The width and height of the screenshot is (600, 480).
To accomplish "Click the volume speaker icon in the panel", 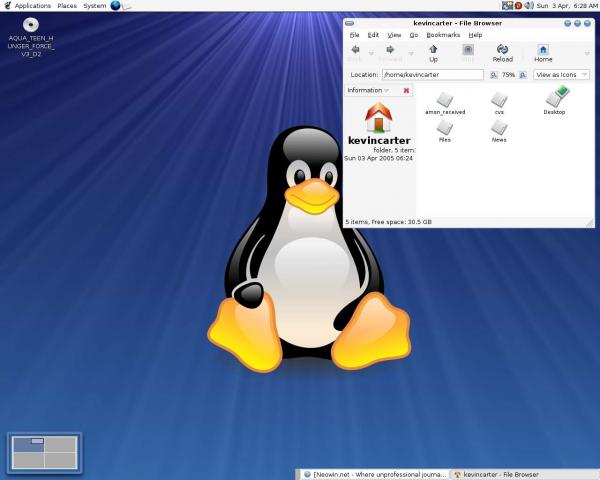I will pyautogui.click(x=528, y=6).
